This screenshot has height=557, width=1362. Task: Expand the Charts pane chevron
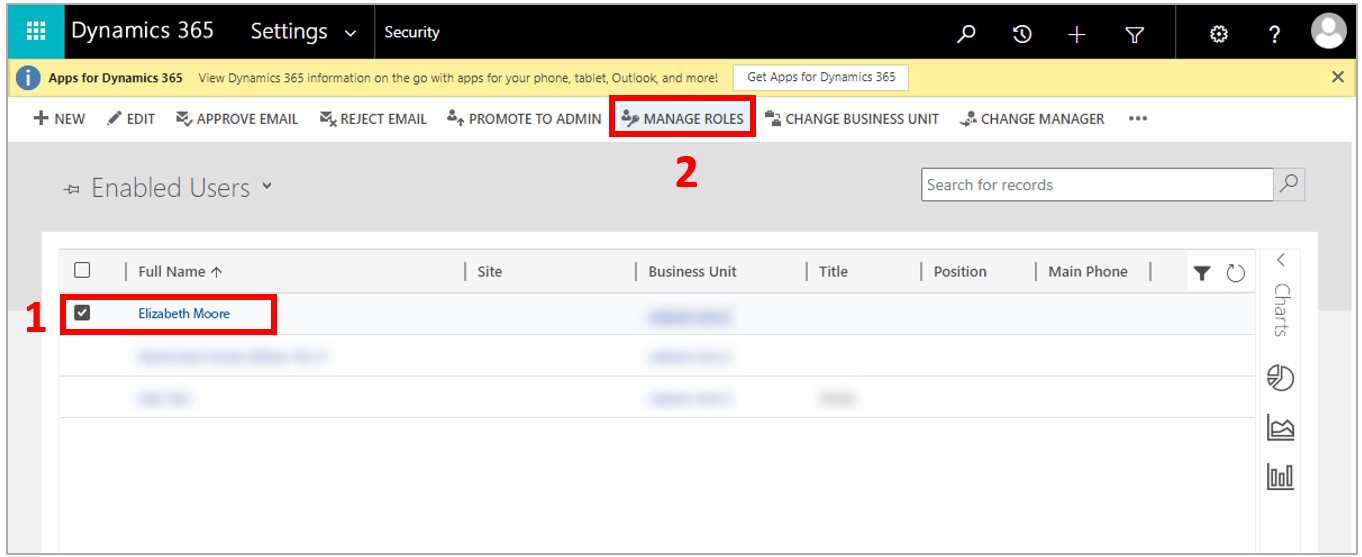pyautogui.click(x=1281, y=260)
